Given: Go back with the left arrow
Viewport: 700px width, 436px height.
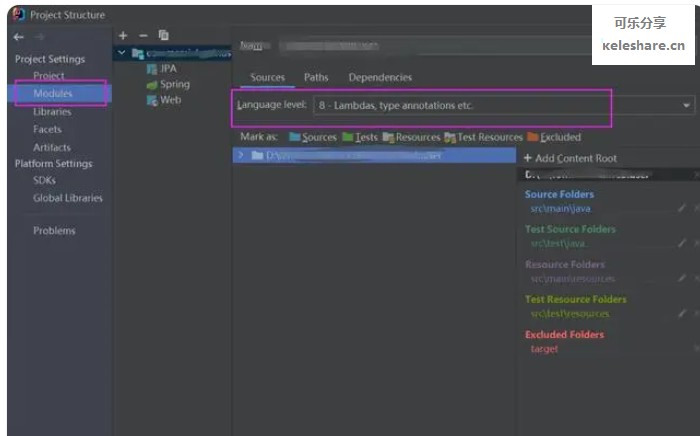Looking at the screenshot, I should click(x=18, y=37).
